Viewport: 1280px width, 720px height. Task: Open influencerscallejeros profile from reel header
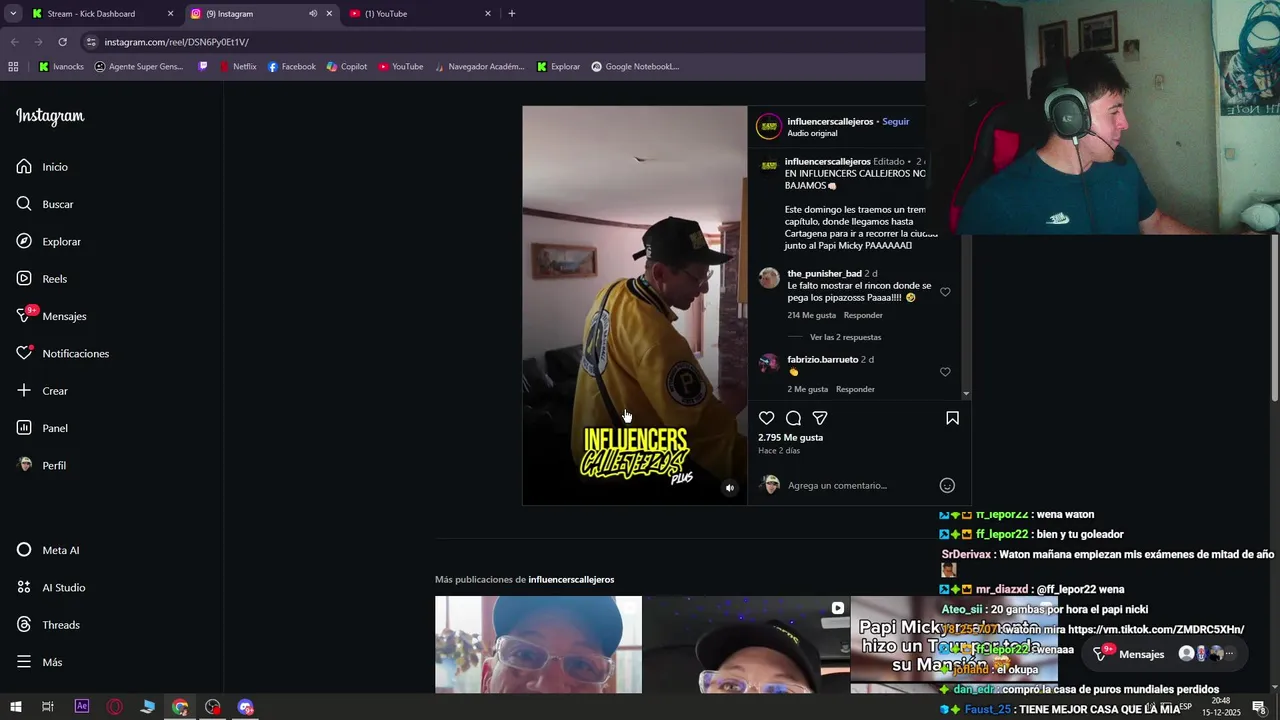[x=830, y=121]
